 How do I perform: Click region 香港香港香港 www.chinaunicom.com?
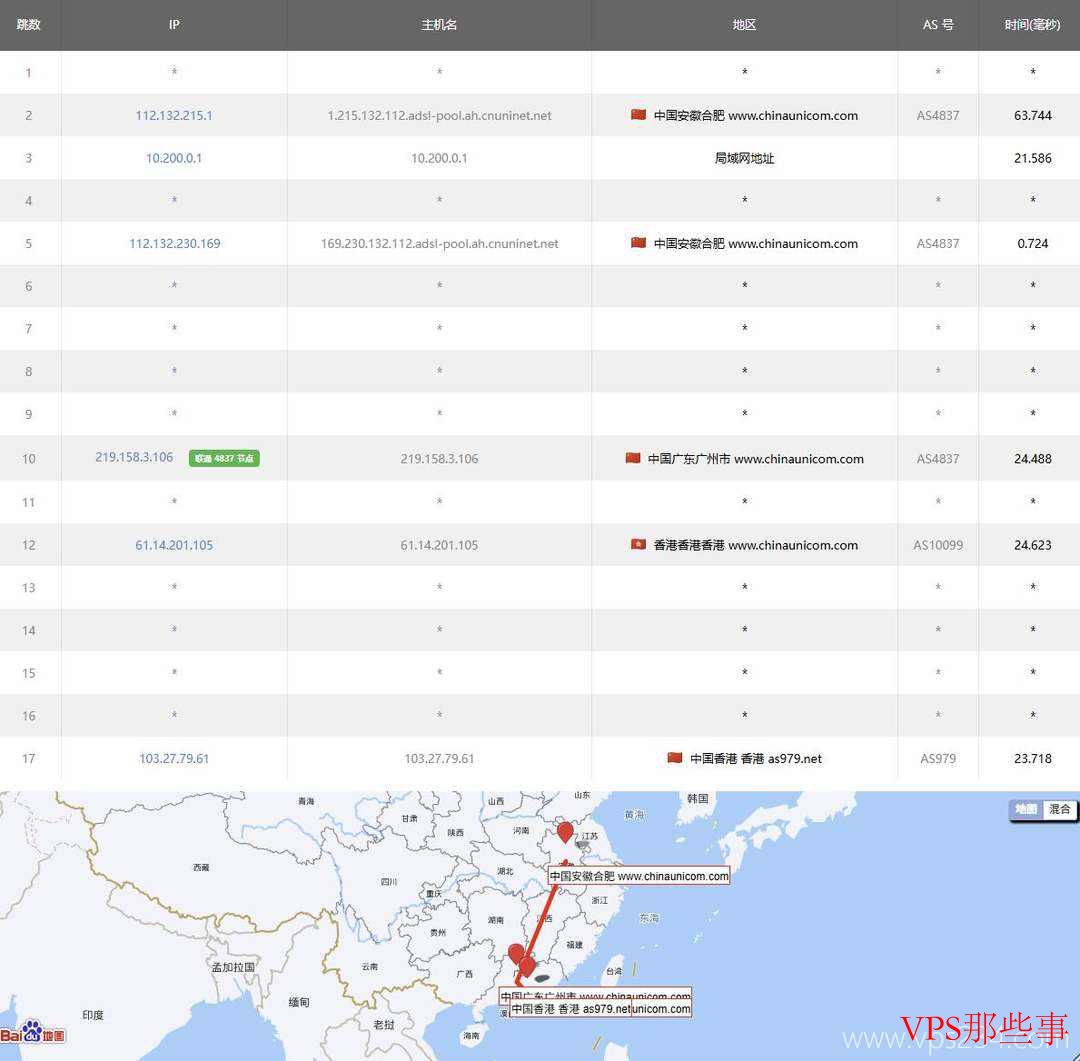[755, 545]
